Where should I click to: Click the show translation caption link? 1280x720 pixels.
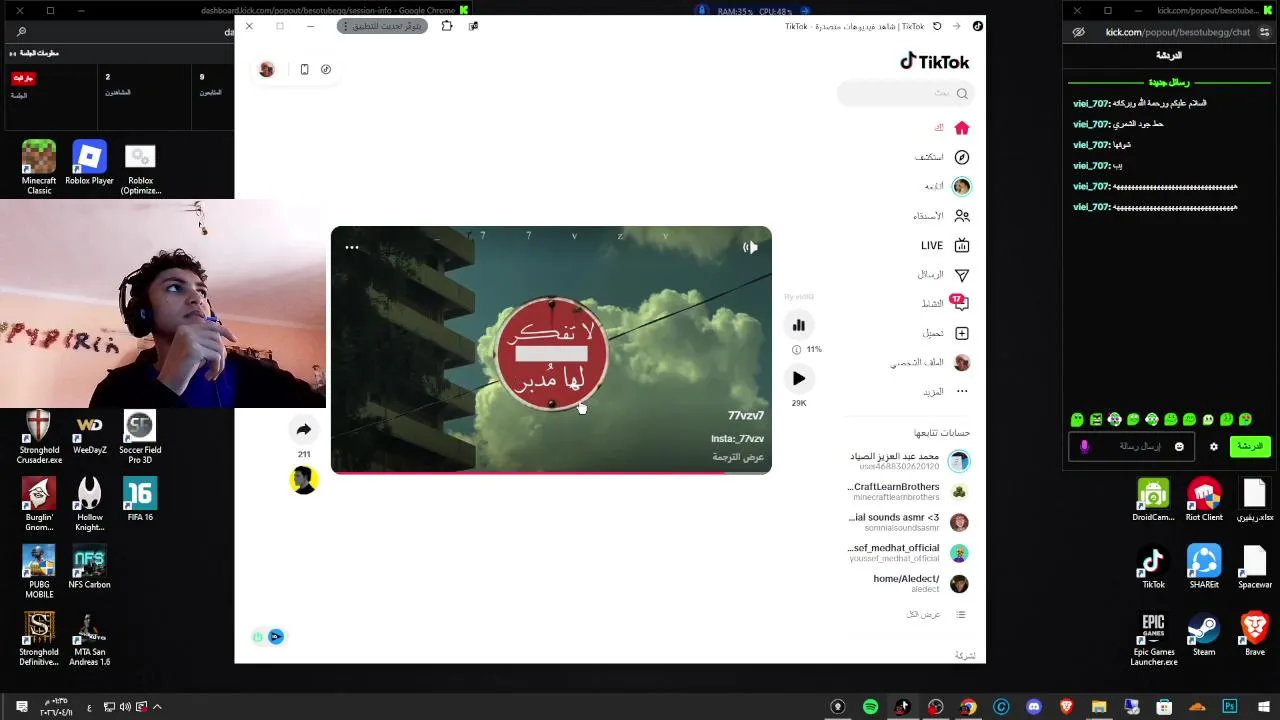point(738,457)
